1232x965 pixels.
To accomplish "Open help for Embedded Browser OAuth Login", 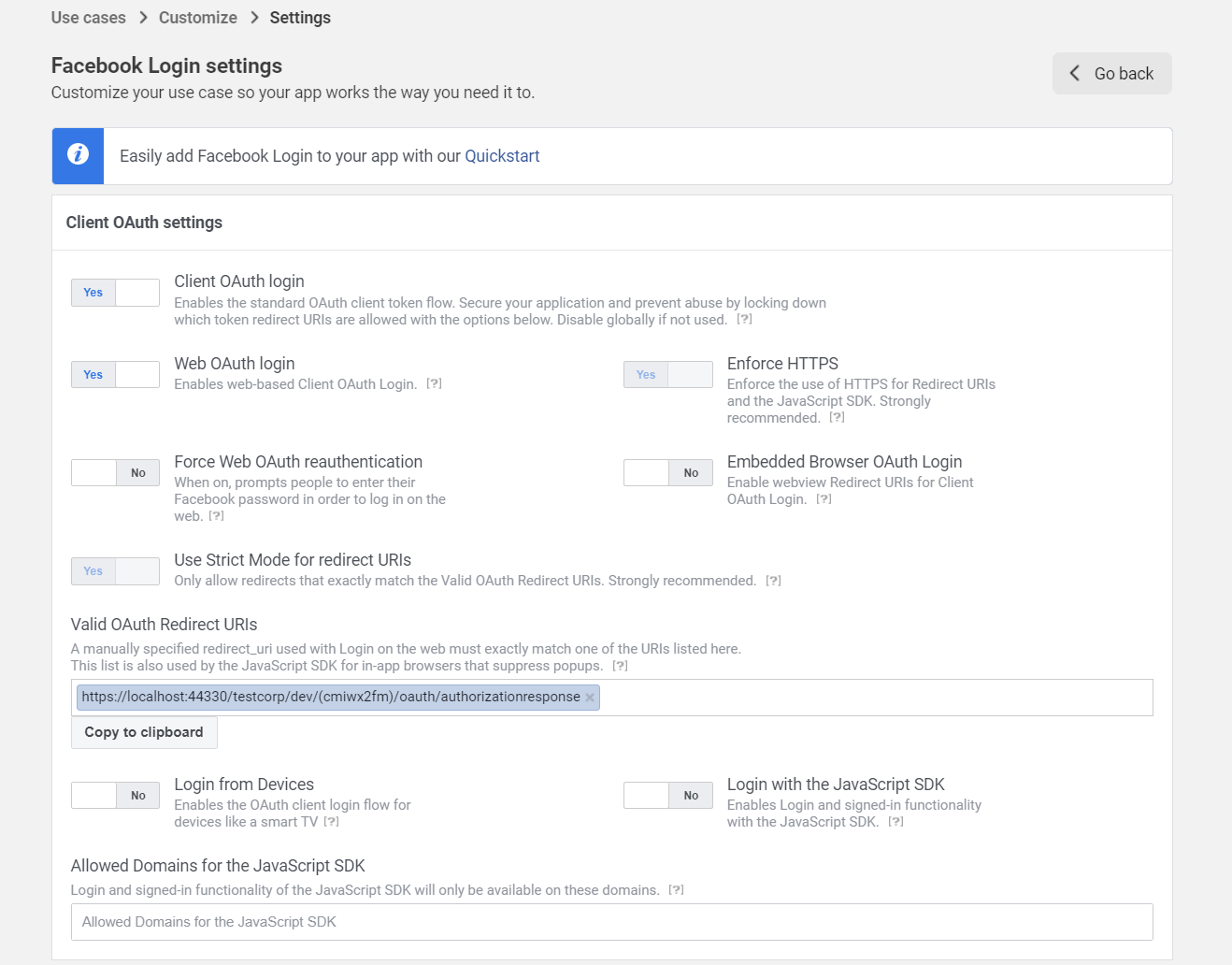I will (824, 498).
